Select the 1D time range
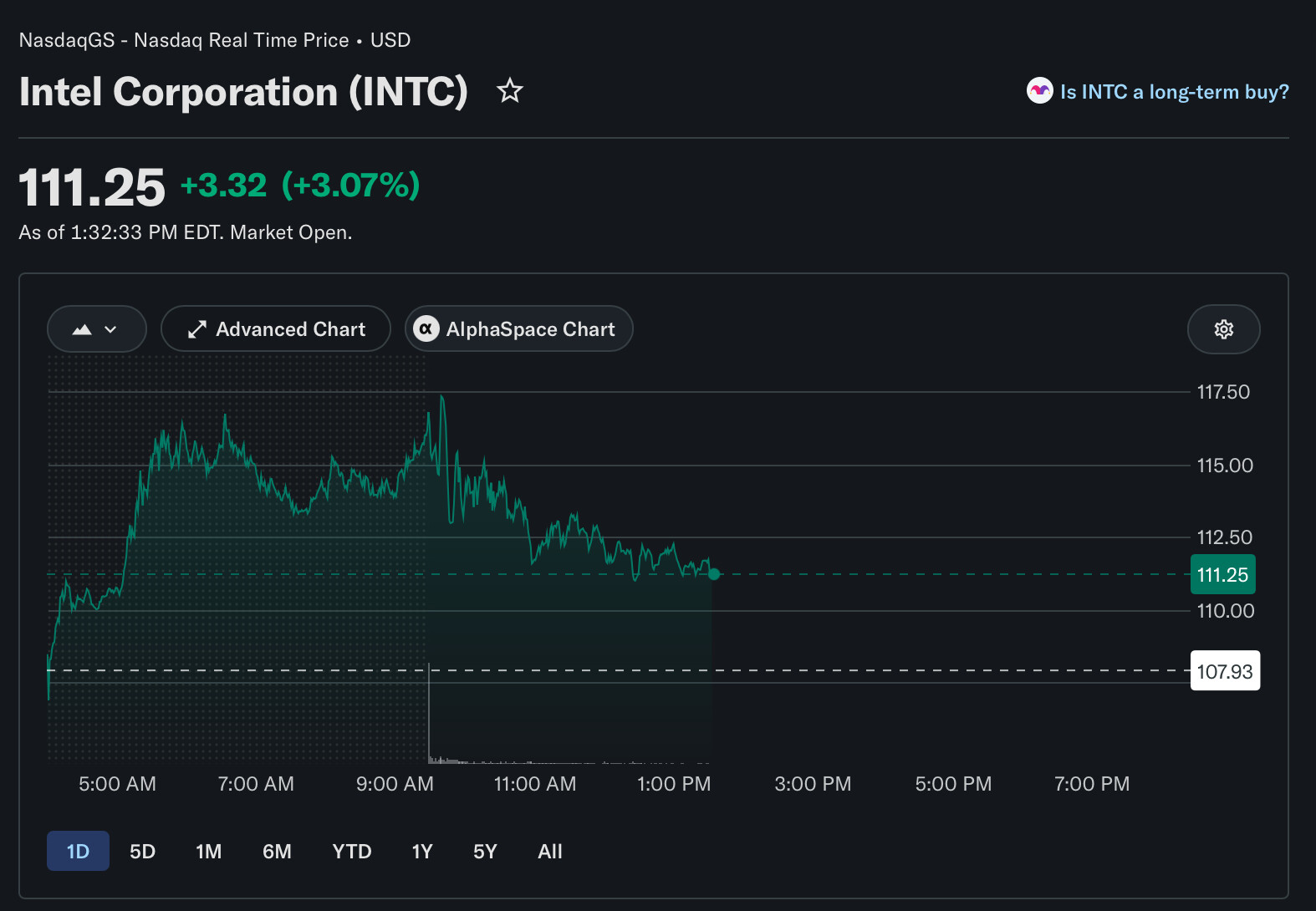 [x=78, y=851]
